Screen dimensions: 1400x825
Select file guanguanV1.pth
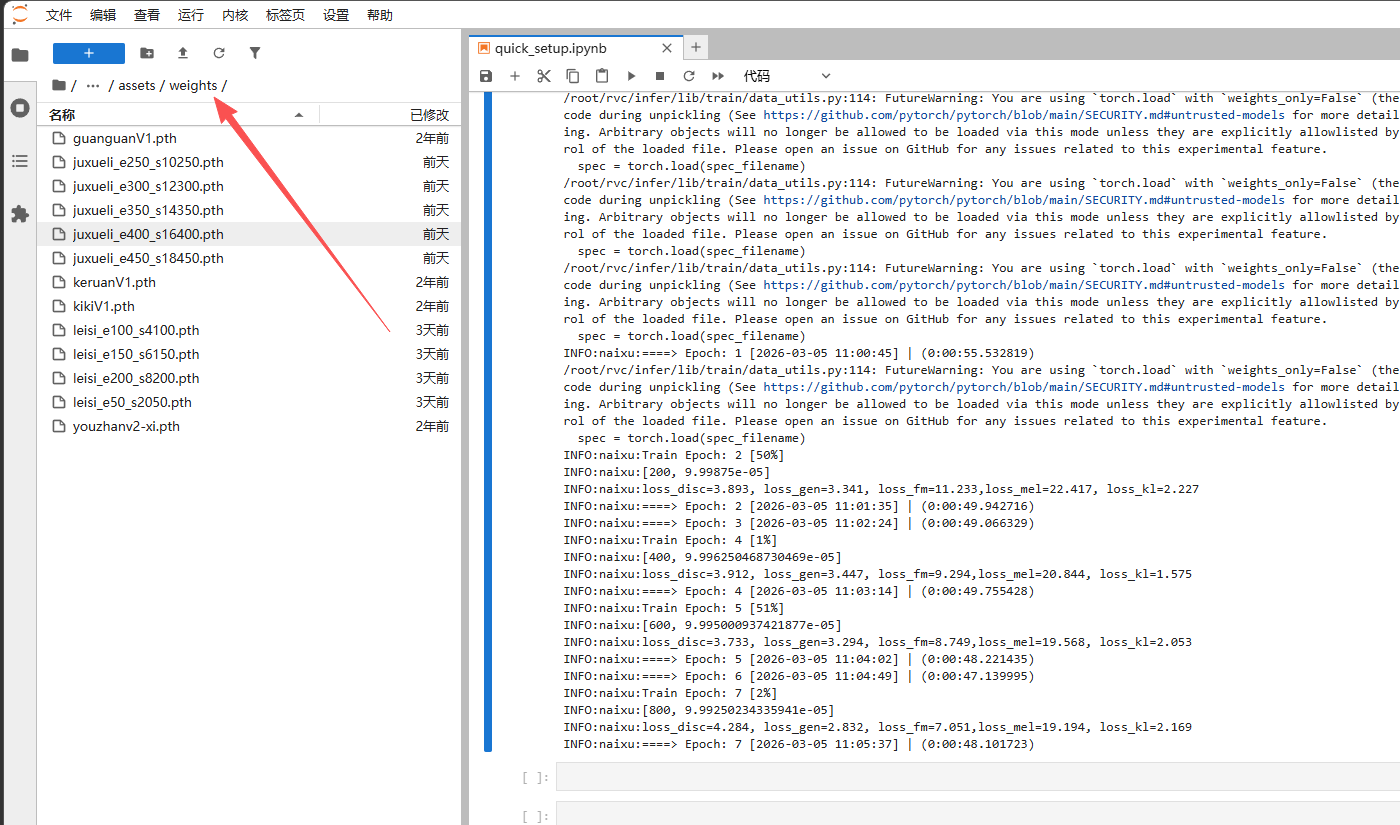[249, 138]
